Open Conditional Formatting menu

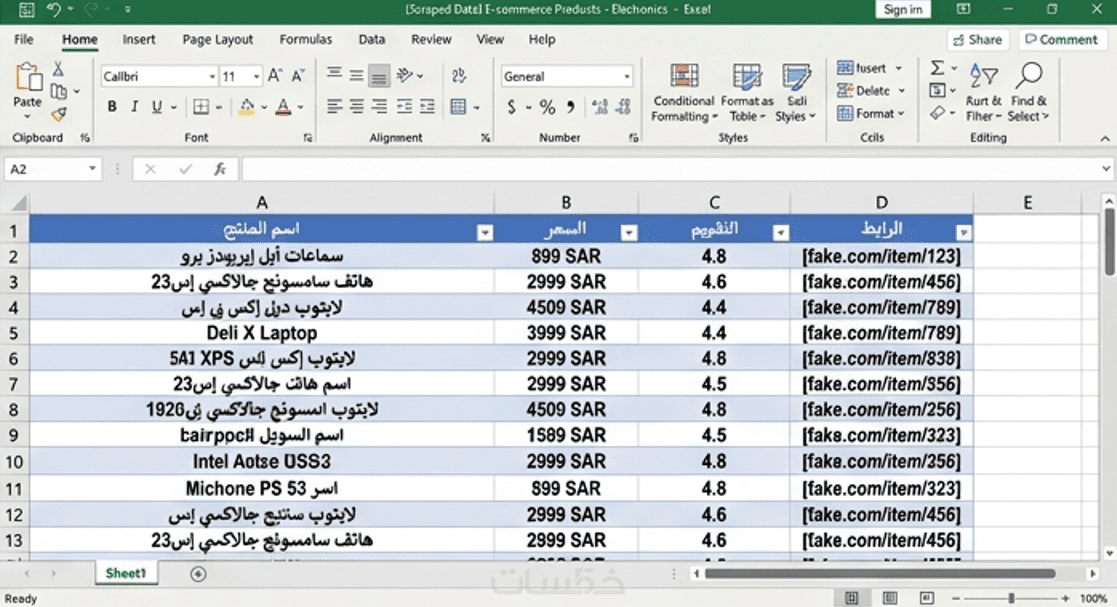pyautogui.click(x=684, y=93)
